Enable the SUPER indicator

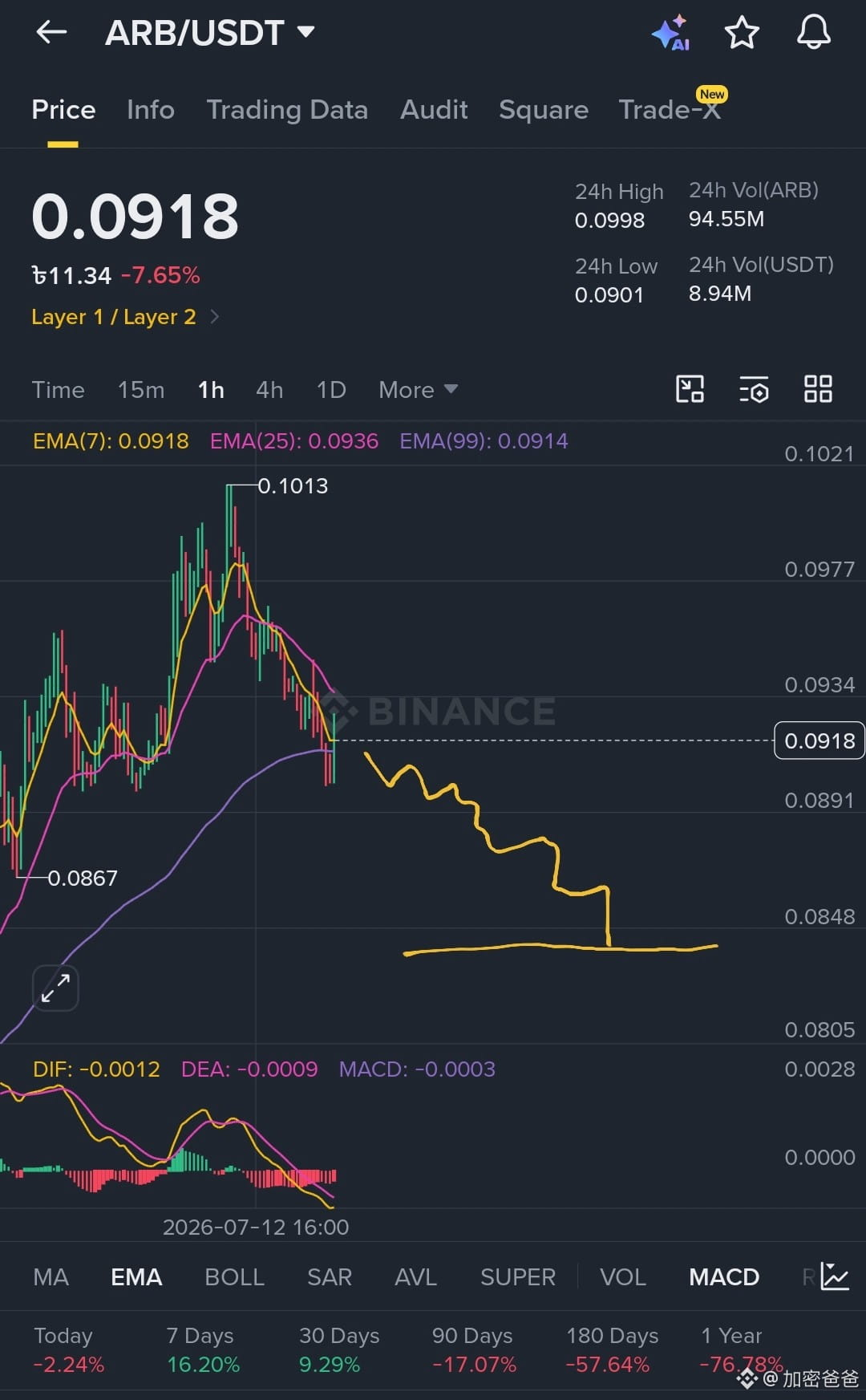click(x=517, y=1276)
